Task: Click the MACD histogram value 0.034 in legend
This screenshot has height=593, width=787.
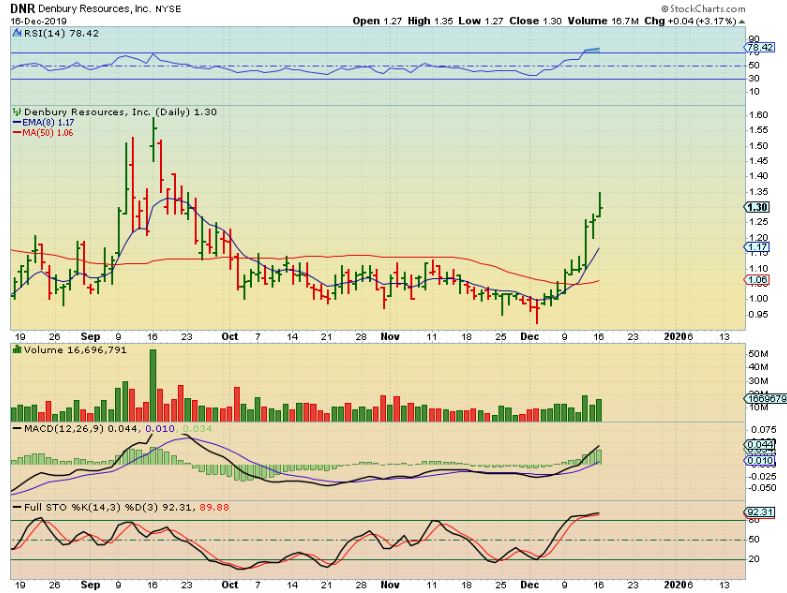Action: pos(197,429)
